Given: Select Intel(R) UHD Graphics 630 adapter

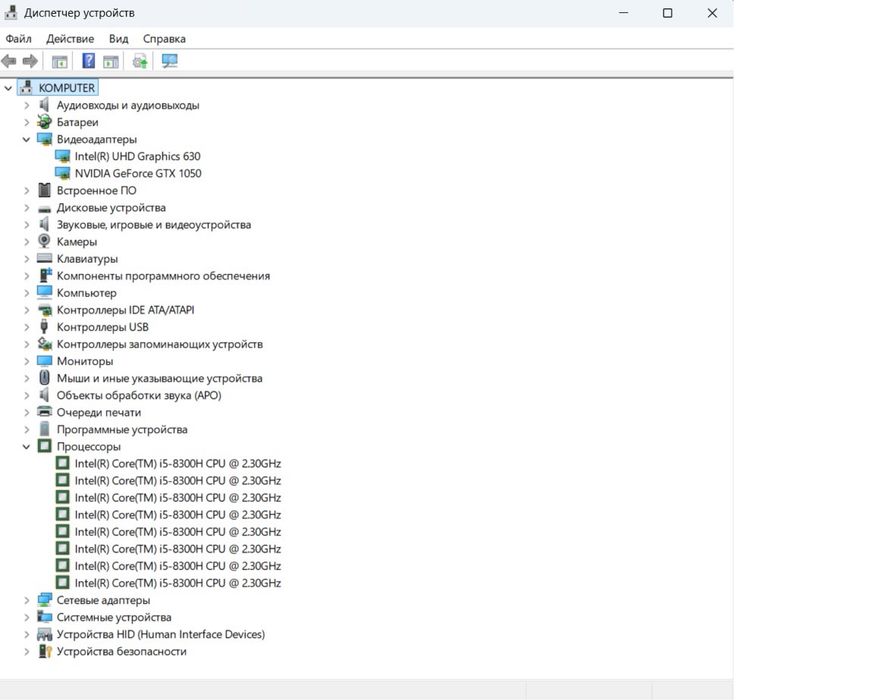Looking at the screenshot, I should [x=138, y=156].
